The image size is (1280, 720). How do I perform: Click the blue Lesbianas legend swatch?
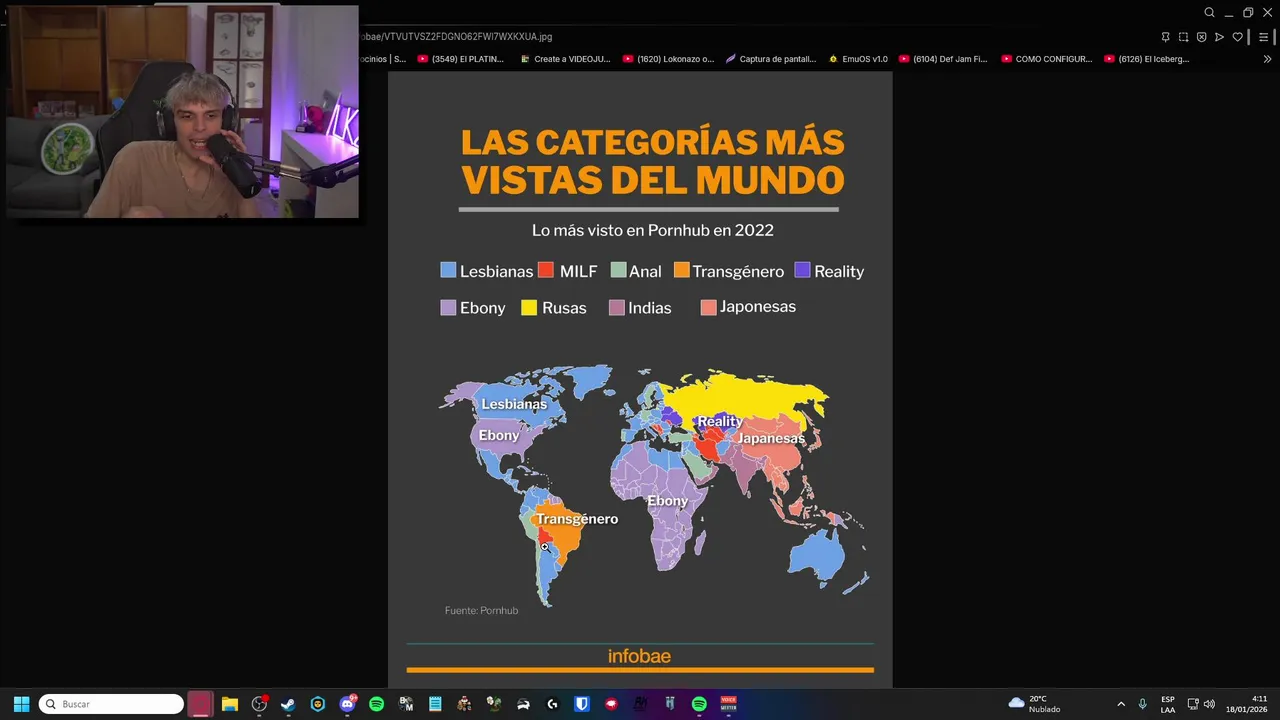tap(448, 270)
